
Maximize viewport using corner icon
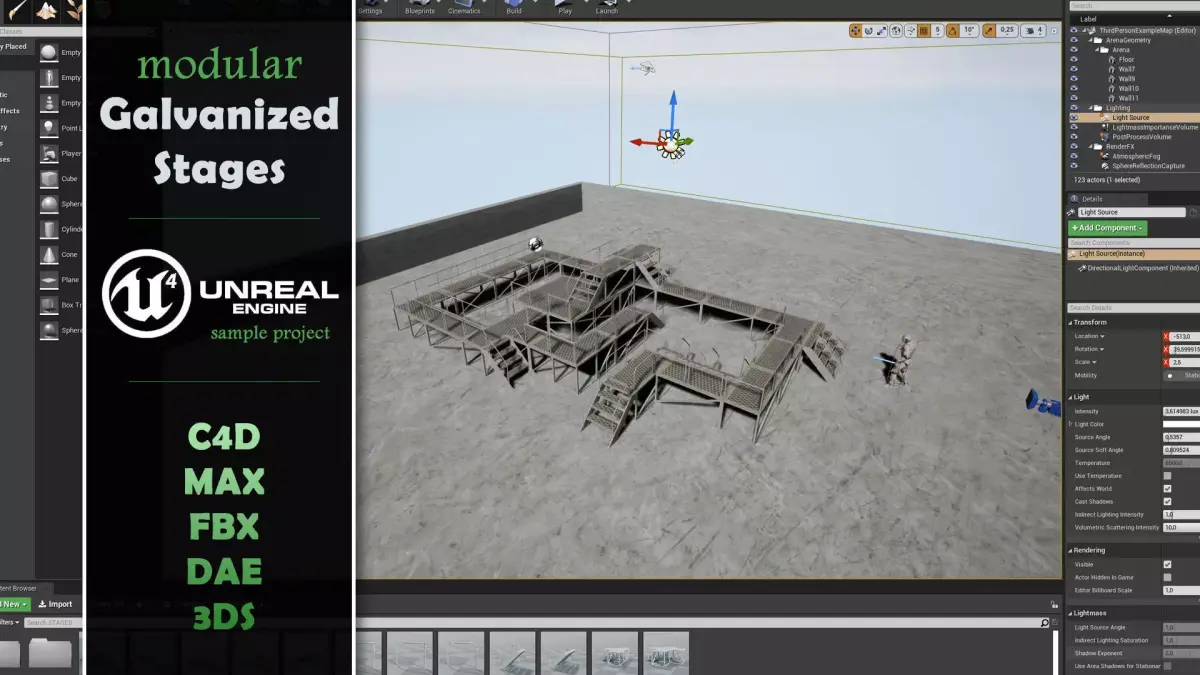[1055, 31]
